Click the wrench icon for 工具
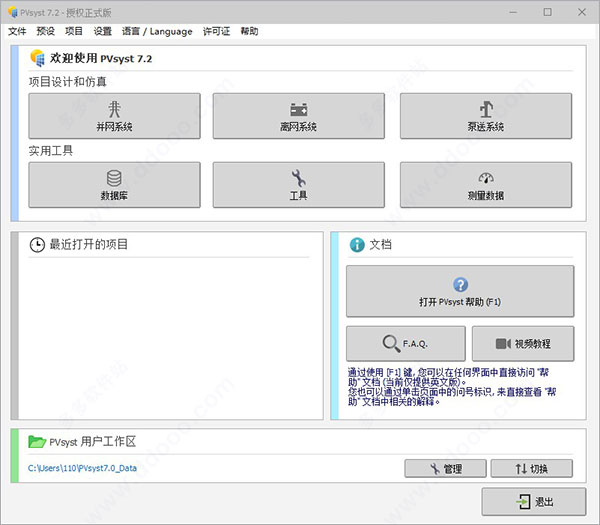 (x=298, y=178)
